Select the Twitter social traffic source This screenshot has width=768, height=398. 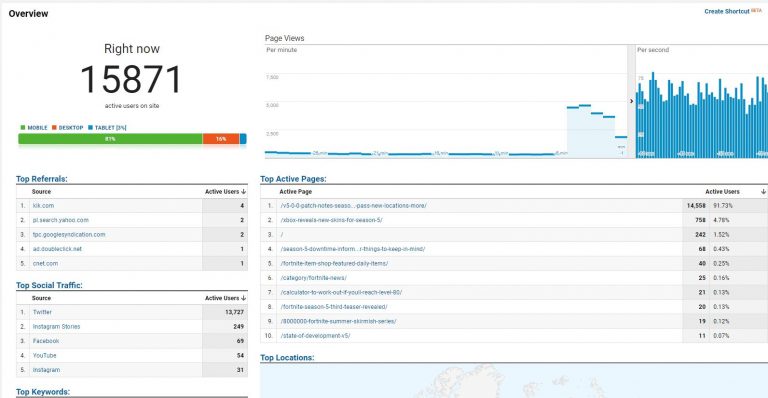42,312
